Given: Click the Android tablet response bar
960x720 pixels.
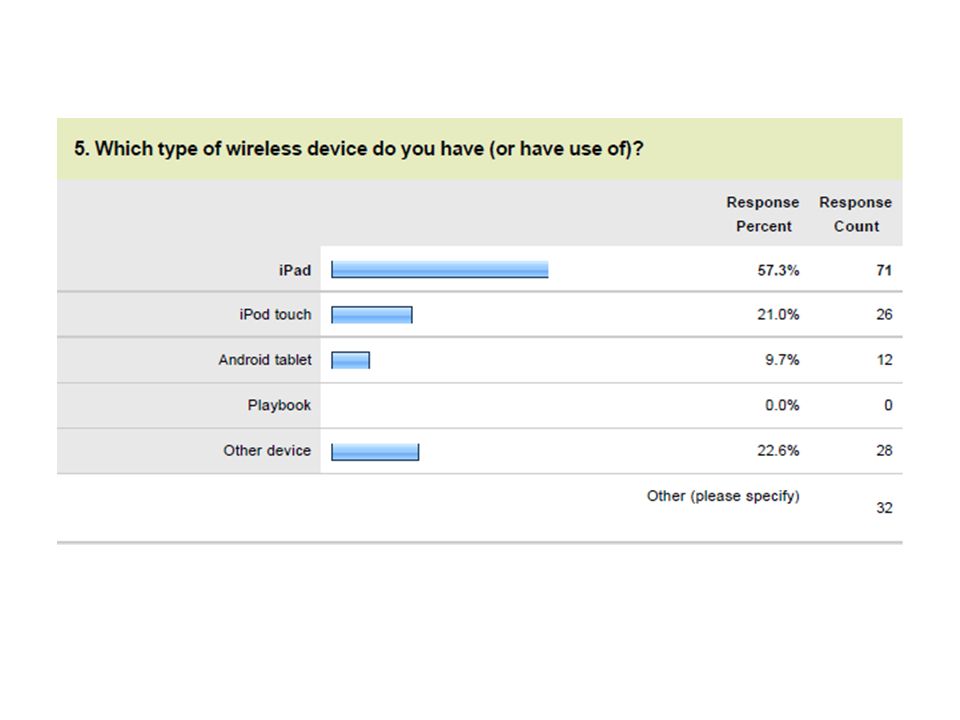Looking at the screenshot, I should point(350,360).
